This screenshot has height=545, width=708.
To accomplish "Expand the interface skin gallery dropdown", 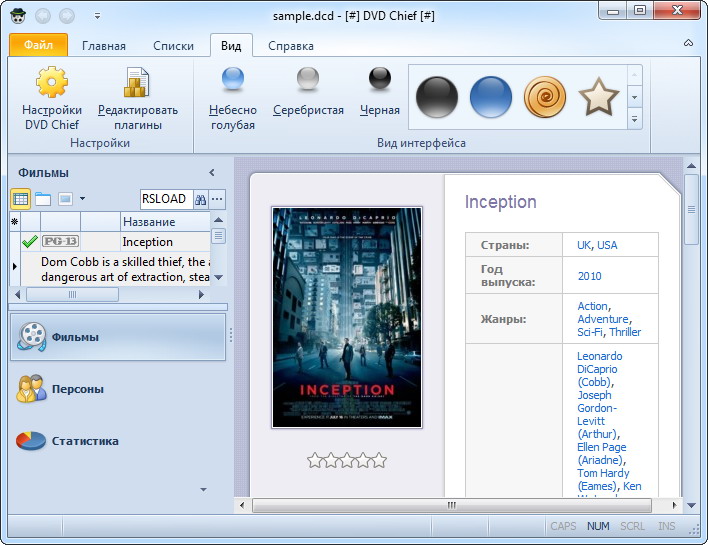I will (634, 119).
